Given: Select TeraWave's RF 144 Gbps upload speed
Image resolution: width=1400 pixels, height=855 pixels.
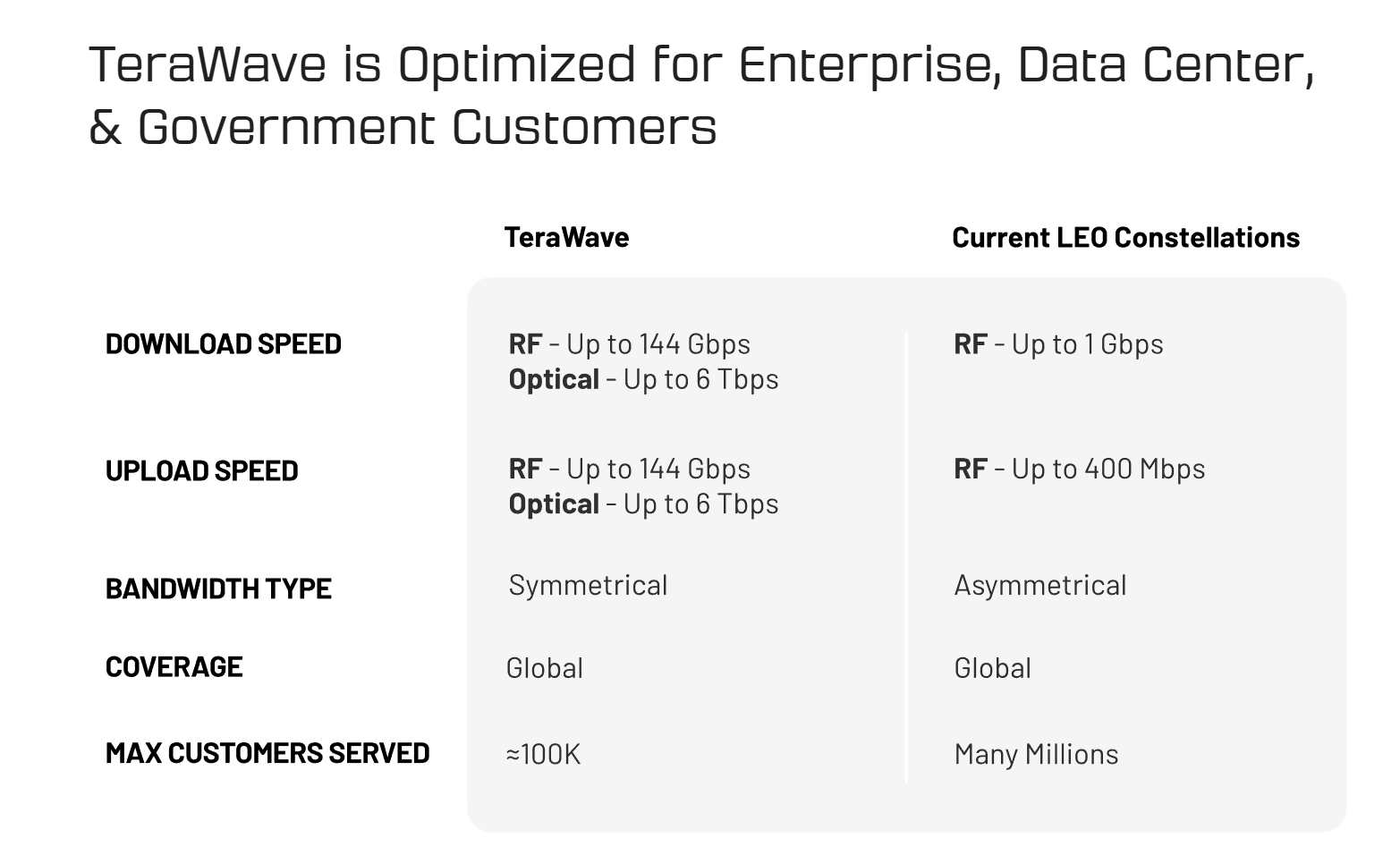Looking at the screenshot, I should [x=629, y=469].
